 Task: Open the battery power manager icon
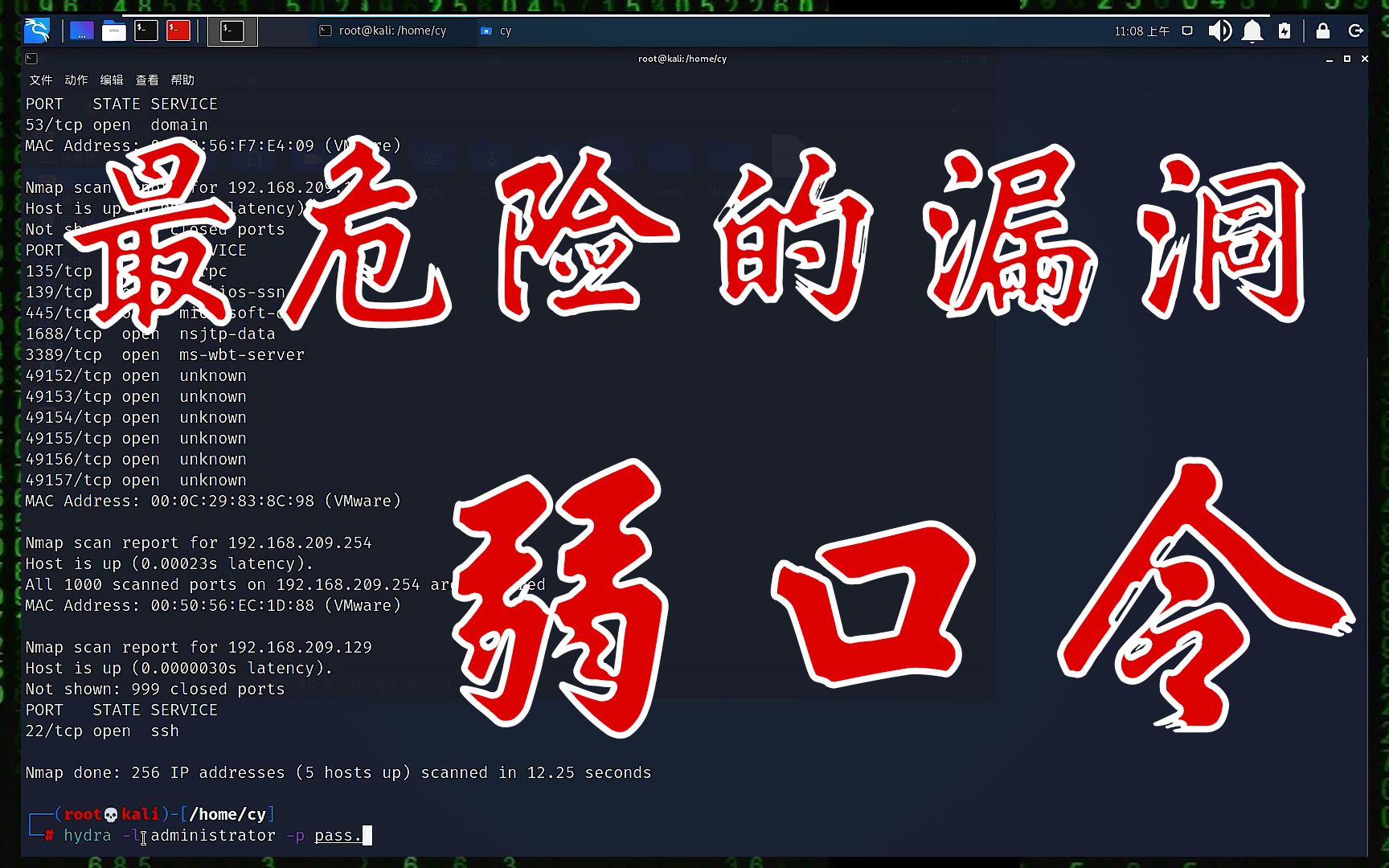[1285, 31]
